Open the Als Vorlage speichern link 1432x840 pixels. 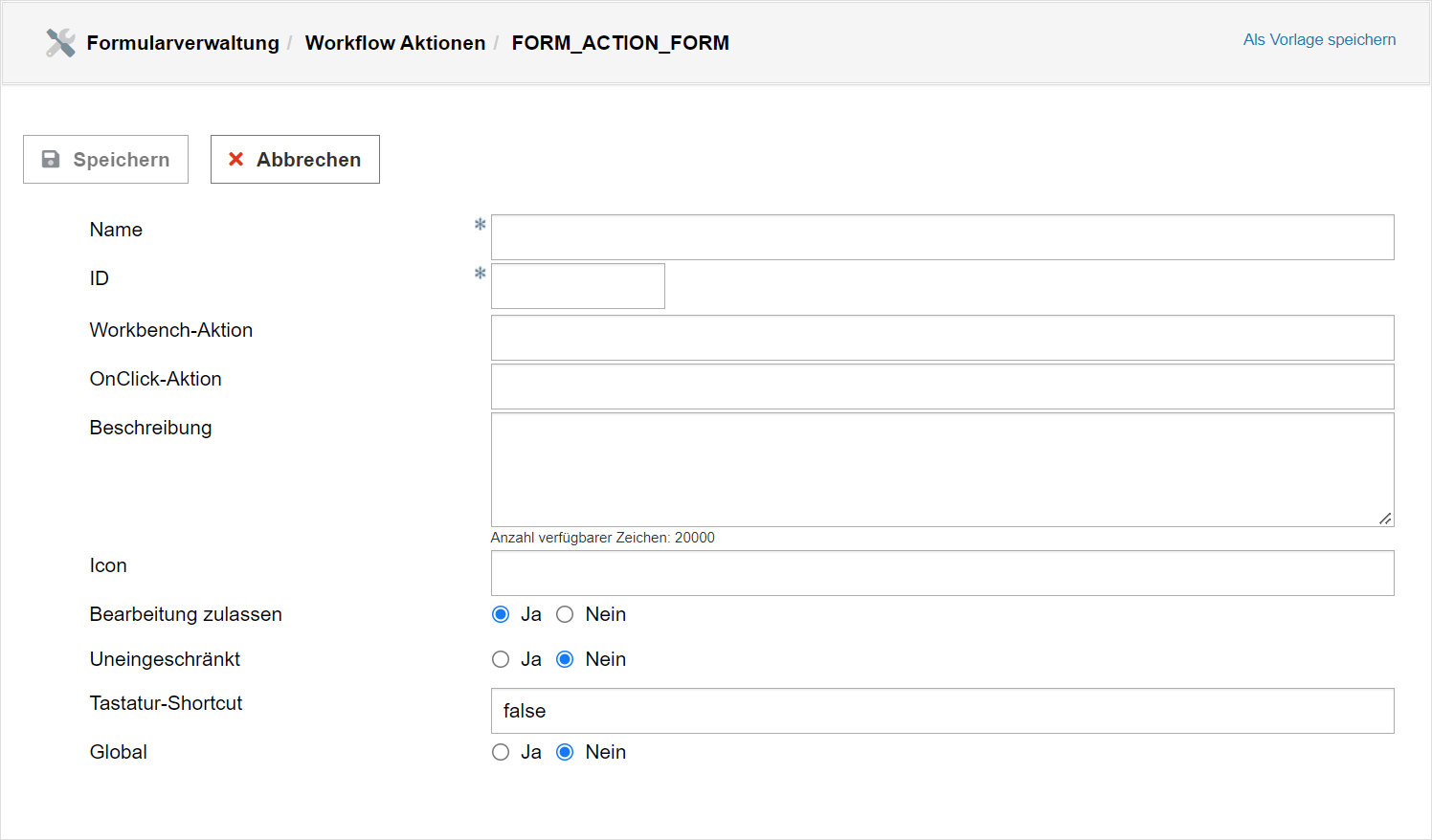(x=1318, y=40)
